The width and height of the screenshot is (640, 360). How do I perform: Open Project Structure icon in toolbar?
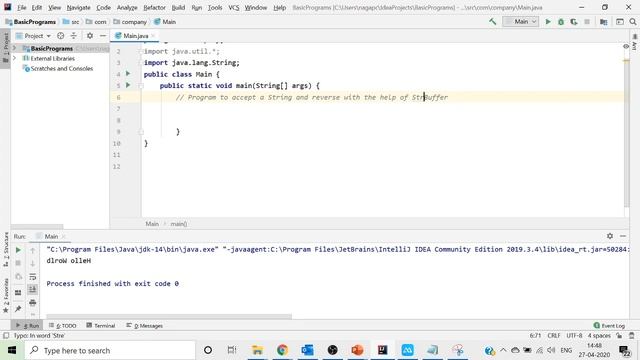(604, 22)
